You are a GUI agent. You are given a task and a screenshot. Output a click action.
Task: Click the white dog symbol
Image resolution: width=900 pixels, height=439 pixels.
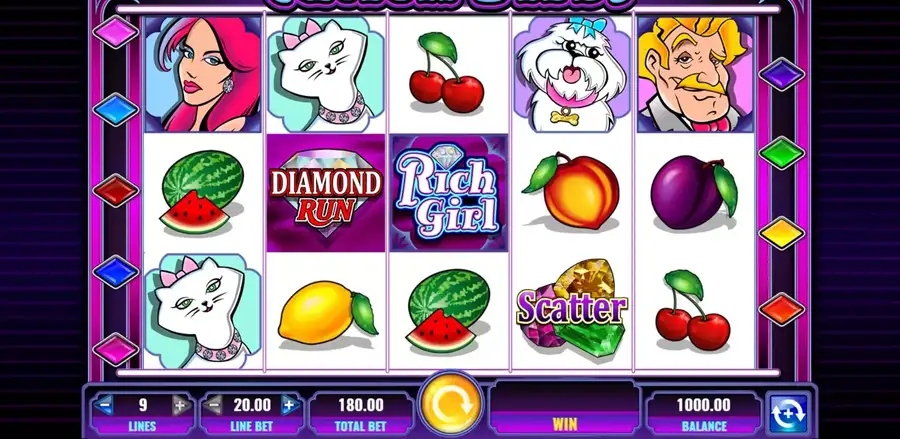pos(572,74)
